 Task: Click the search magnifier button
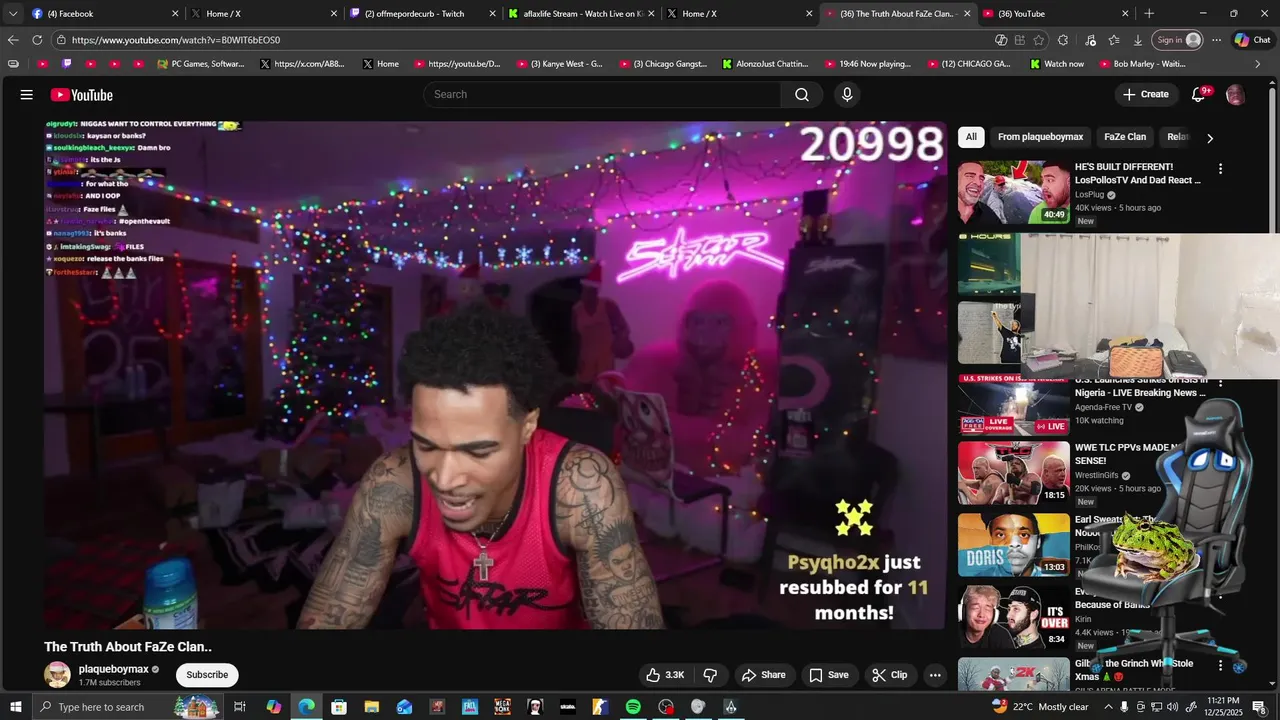pyautogui.click(x=802, y=95)
